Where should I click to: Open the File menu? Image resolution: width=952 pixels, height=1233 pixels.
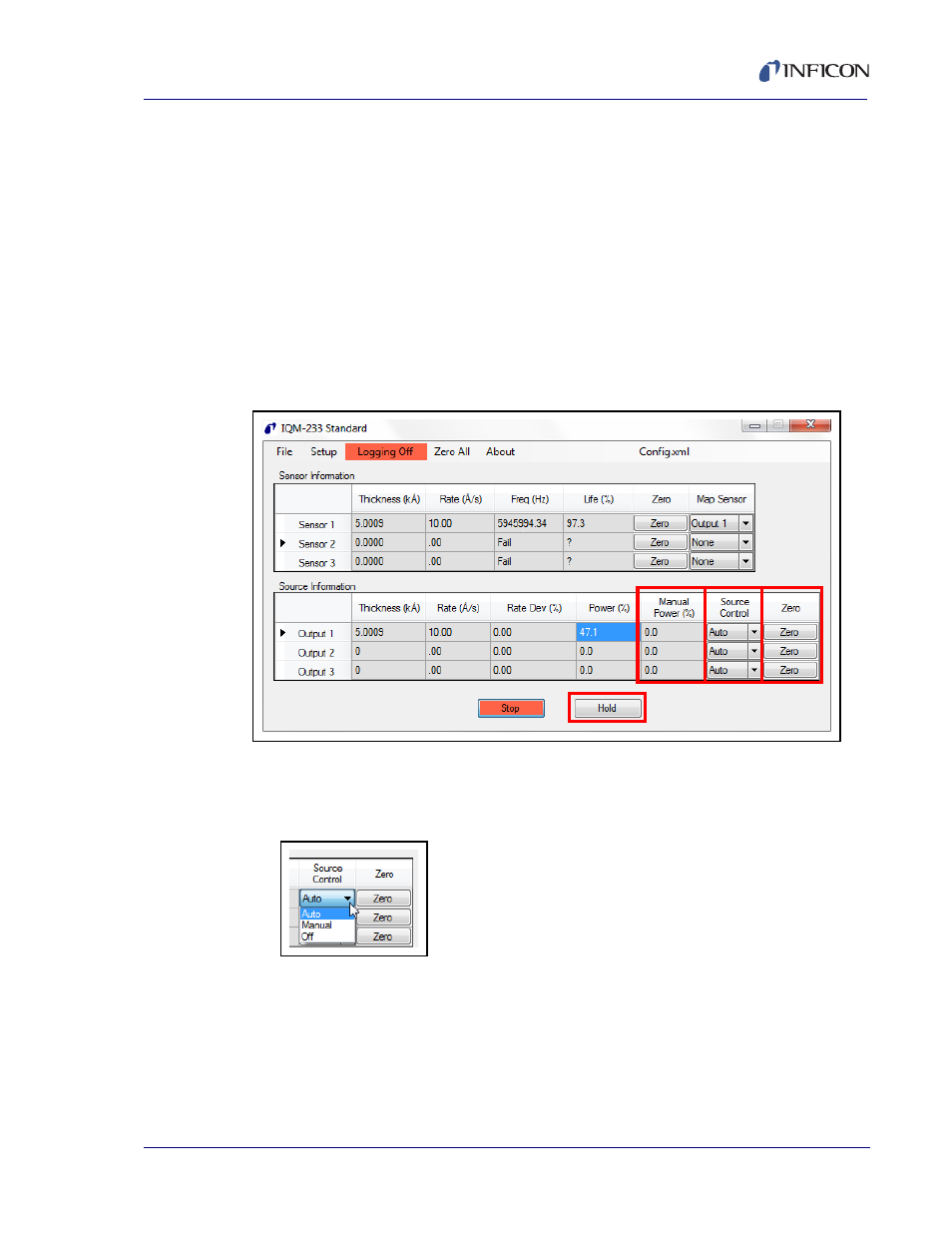point(284,451)
